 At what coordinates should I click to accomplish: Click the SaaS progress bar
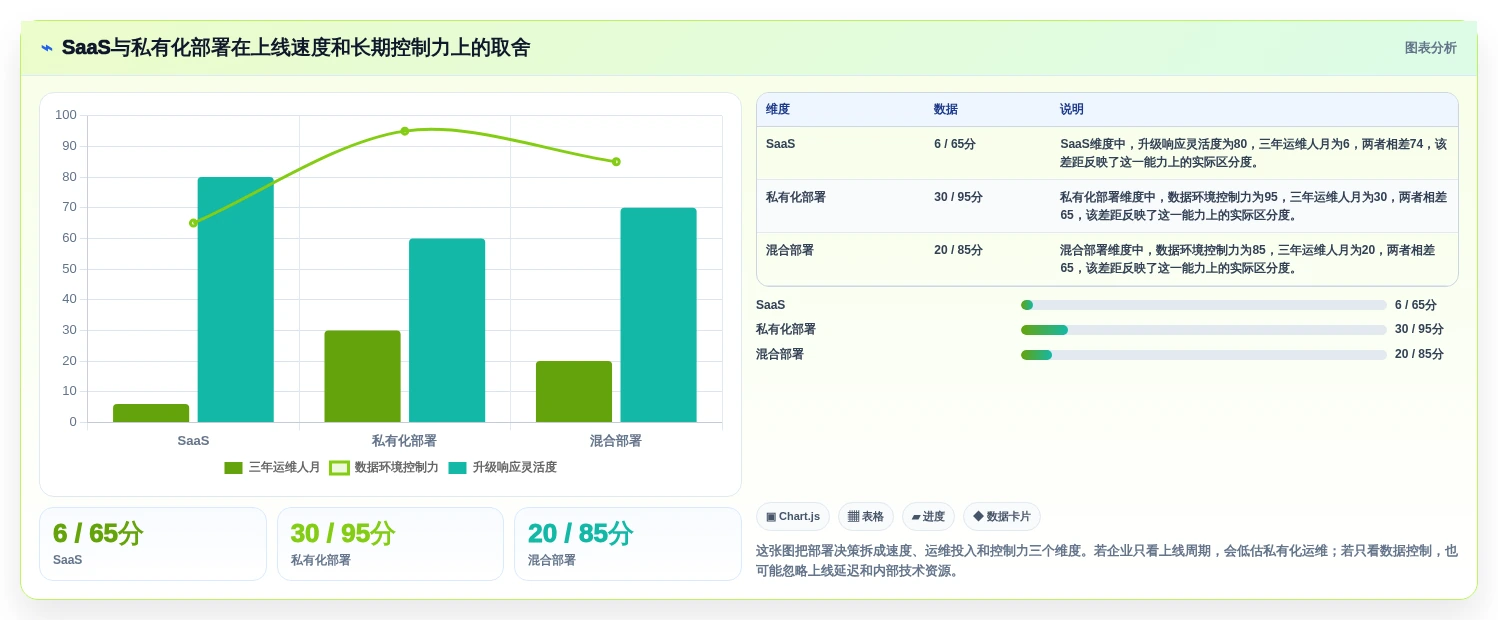coord(1203,305)
